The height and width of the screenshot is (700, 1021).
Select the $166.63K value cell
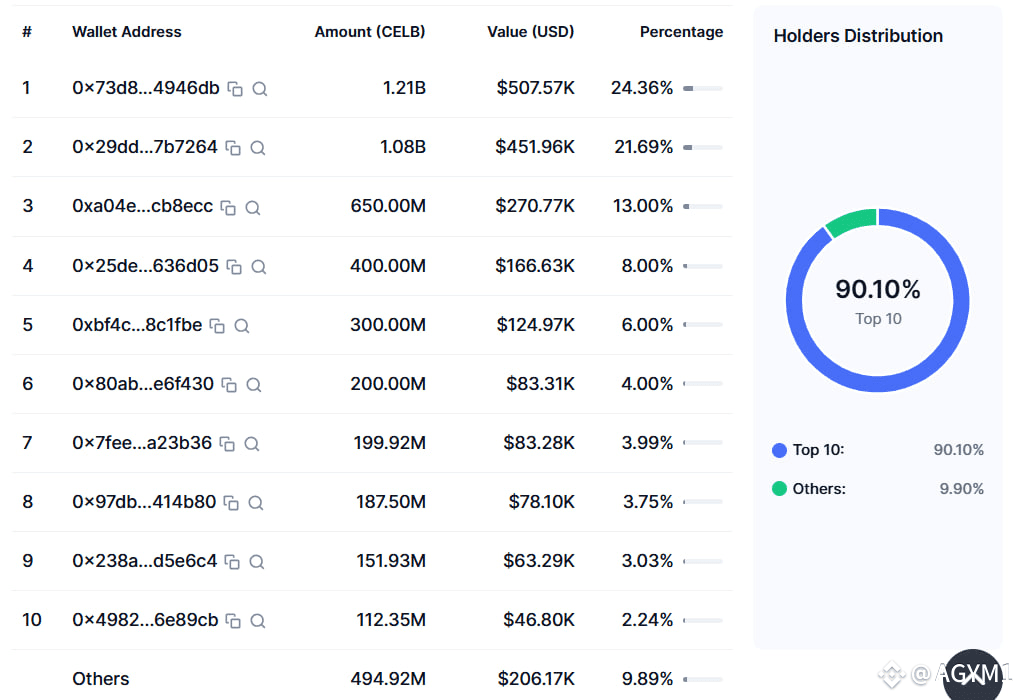coord(535,266)
